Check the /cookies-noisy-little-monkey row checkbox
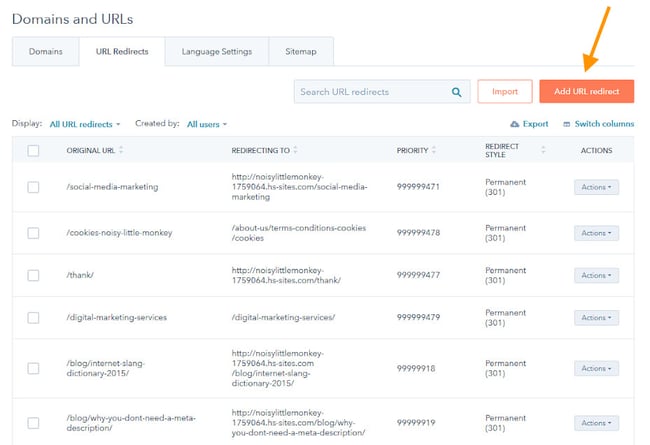The height and width of the screenshot is (445, 650). (x=33, y=233)
